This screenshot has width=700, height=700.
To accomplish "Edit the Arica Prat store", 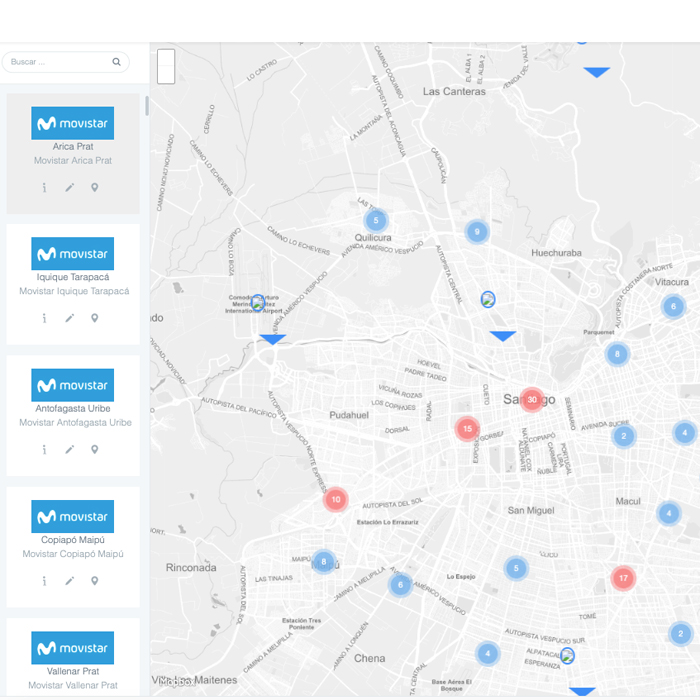I will [x=70, y=188].
